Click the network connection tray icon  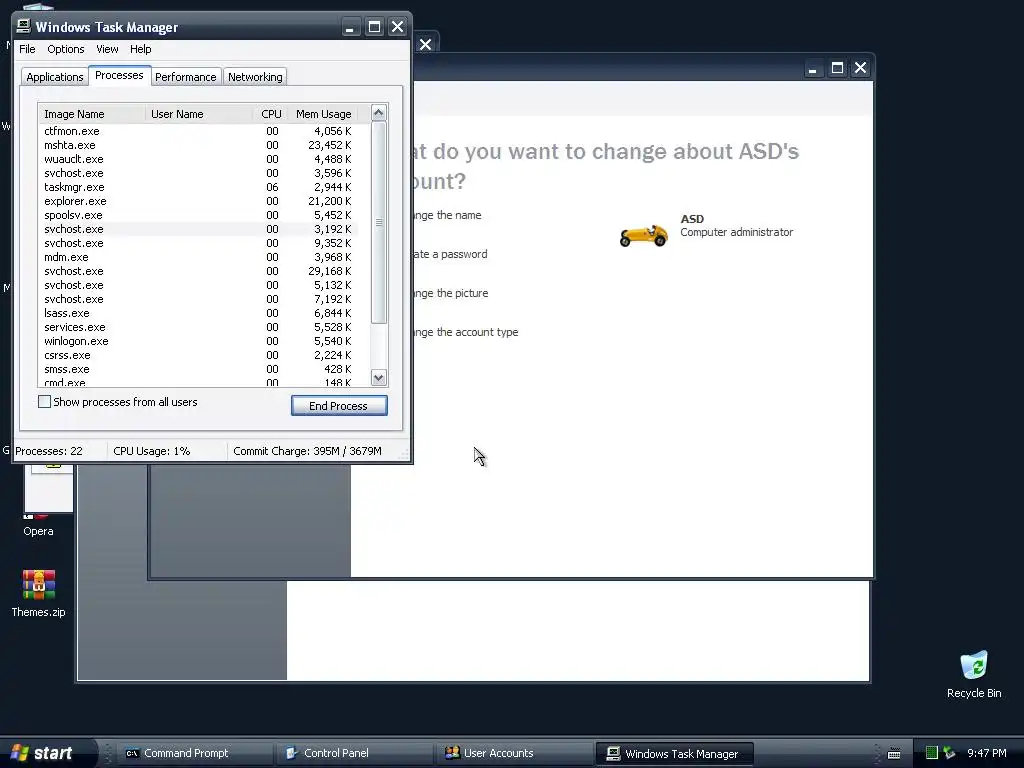950,753
